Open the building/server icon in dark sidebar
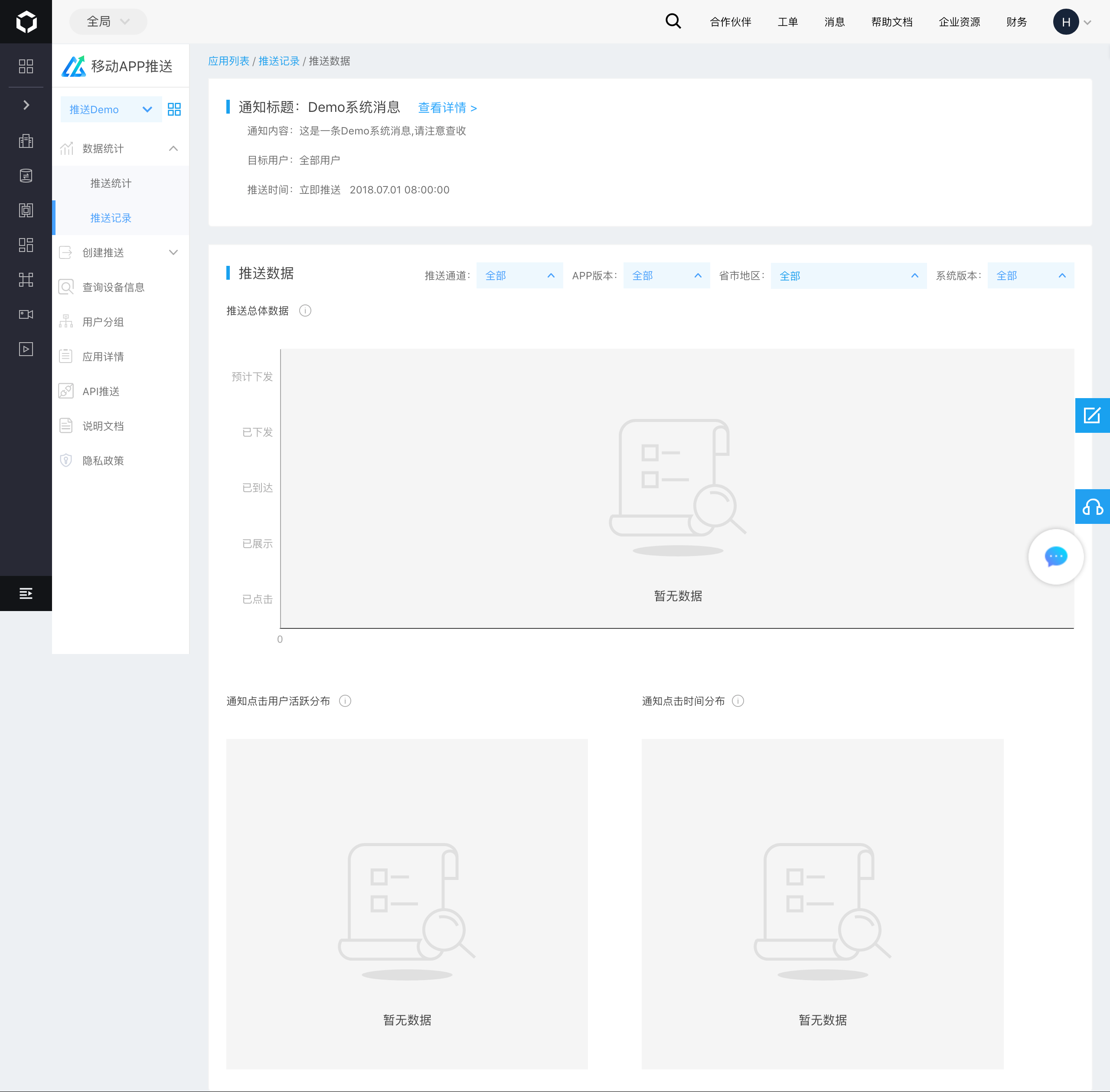The width and height of the screenshot is (1110, 1092). coord(26,141)
